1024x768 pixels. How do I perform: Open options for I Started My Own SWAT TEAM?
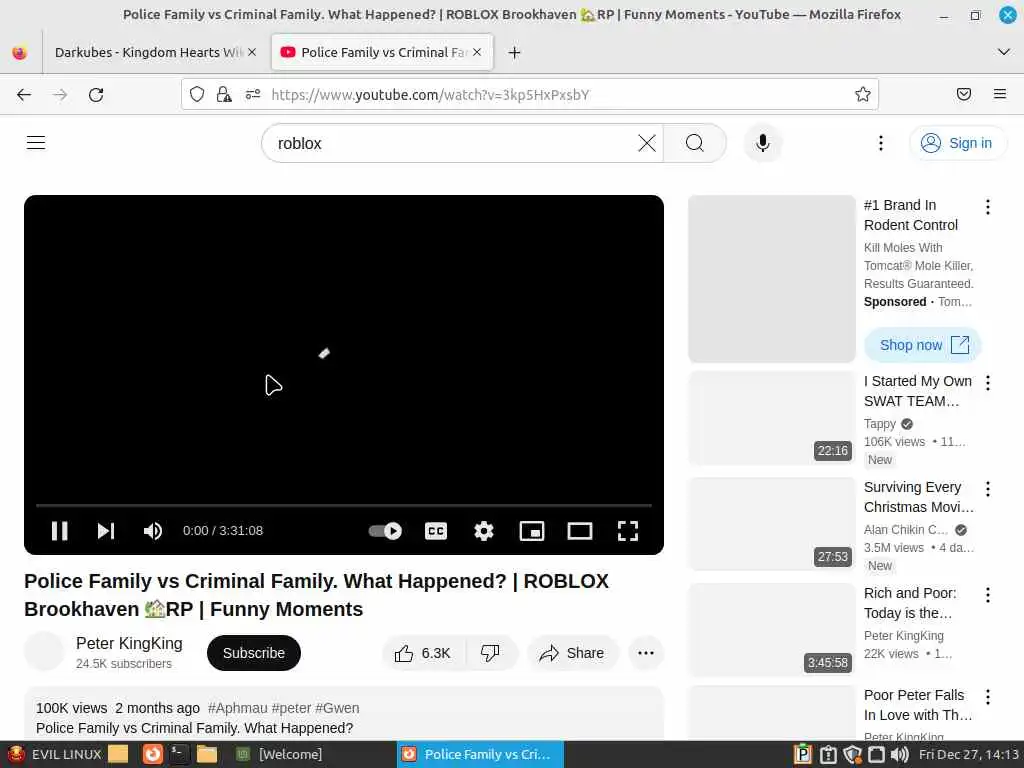987,383
